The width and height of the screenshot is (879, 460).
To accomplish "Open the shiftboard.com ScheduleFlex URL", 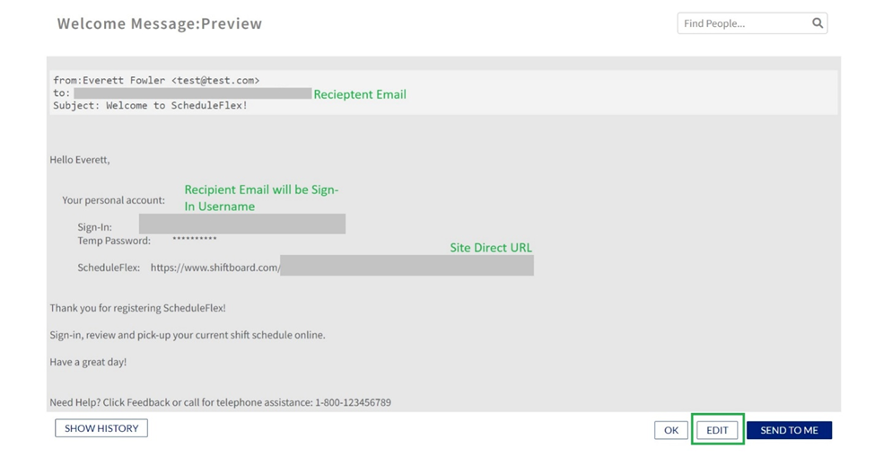I will point(215,267).
